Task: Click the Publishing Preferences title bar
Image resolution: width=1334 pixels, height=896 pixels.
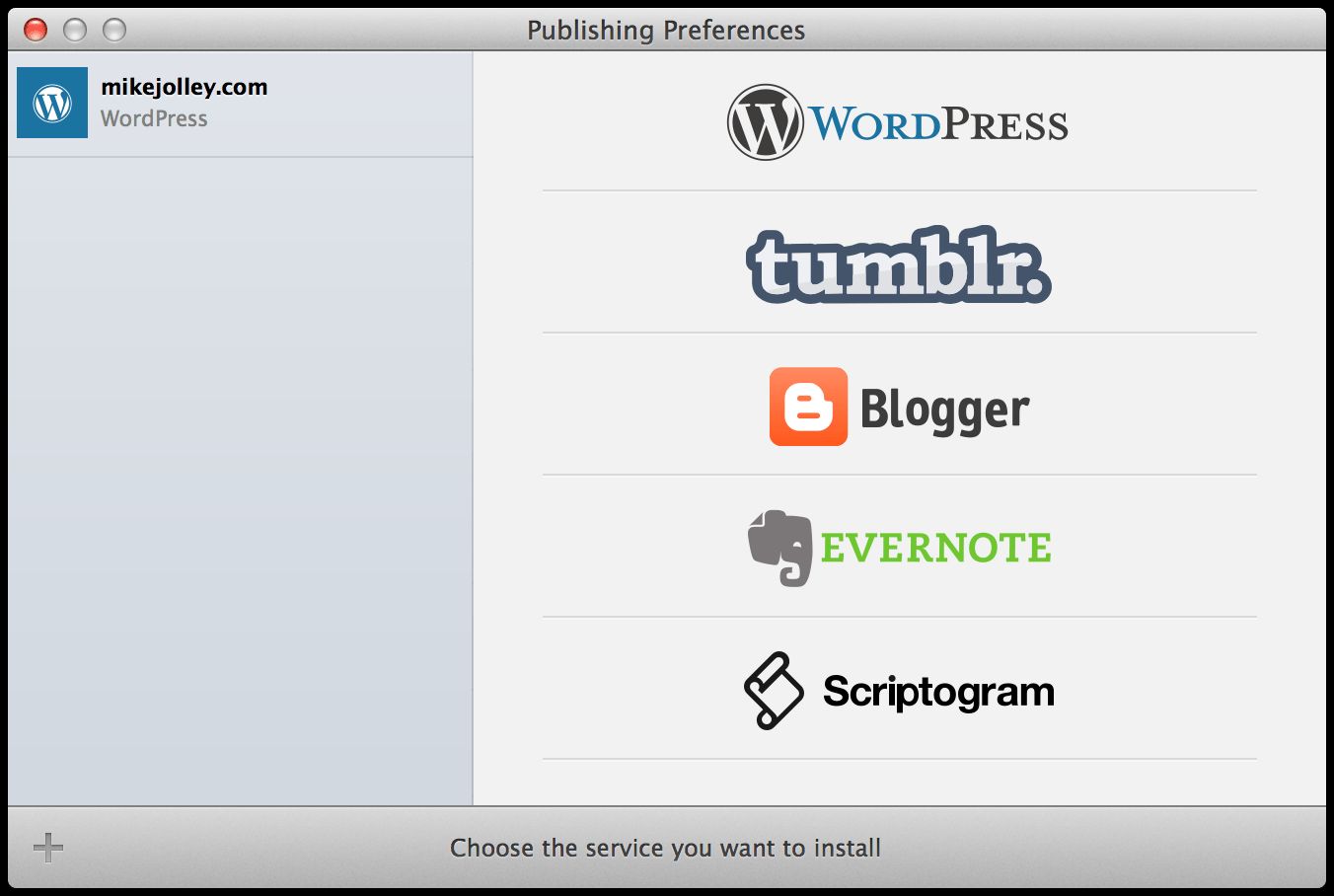Action: pyautogui.click(x=667, y=30)
